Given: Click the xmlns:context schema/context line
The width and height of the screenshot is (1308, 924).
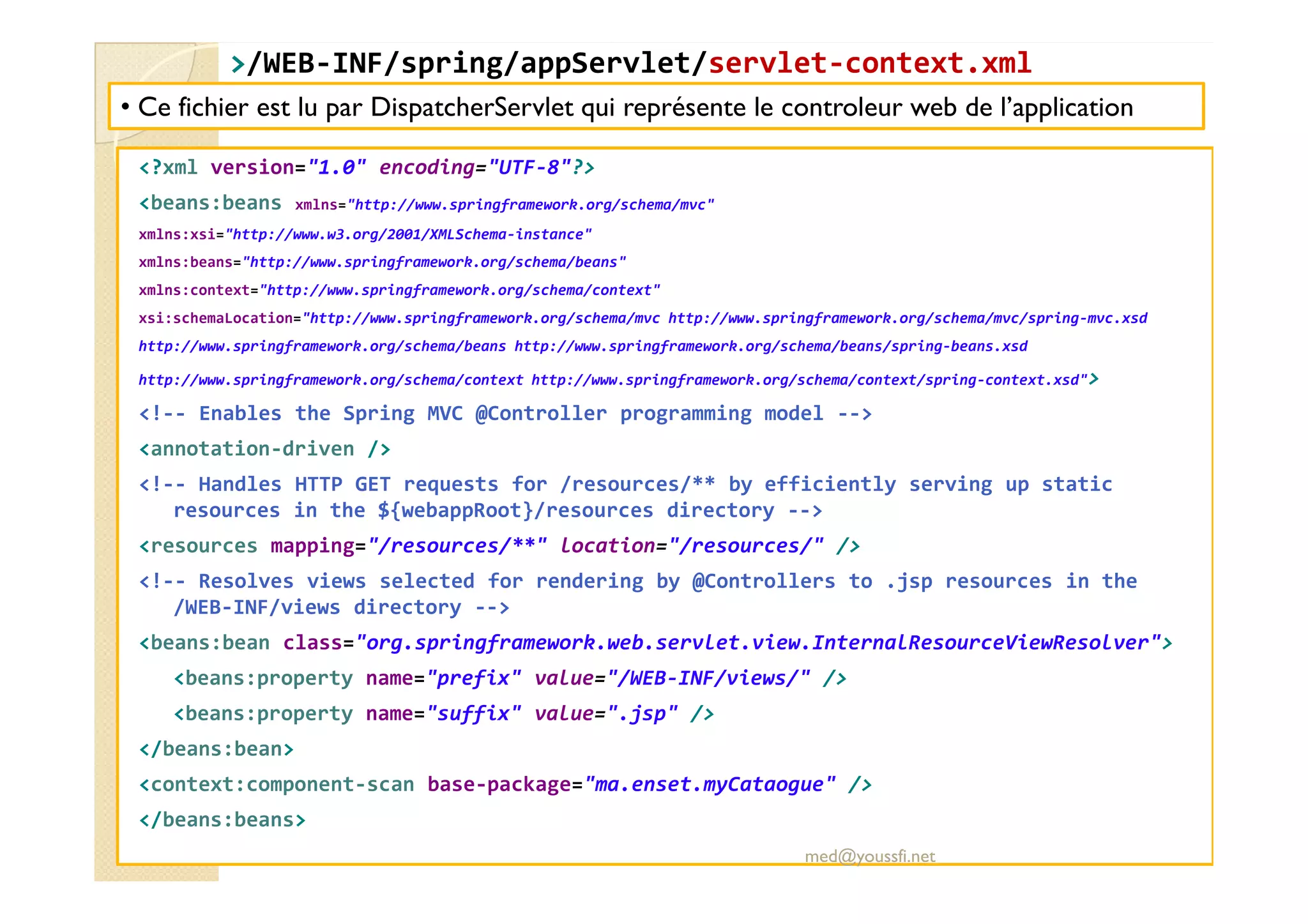Looking at the screenshot, I should (399, 291).
